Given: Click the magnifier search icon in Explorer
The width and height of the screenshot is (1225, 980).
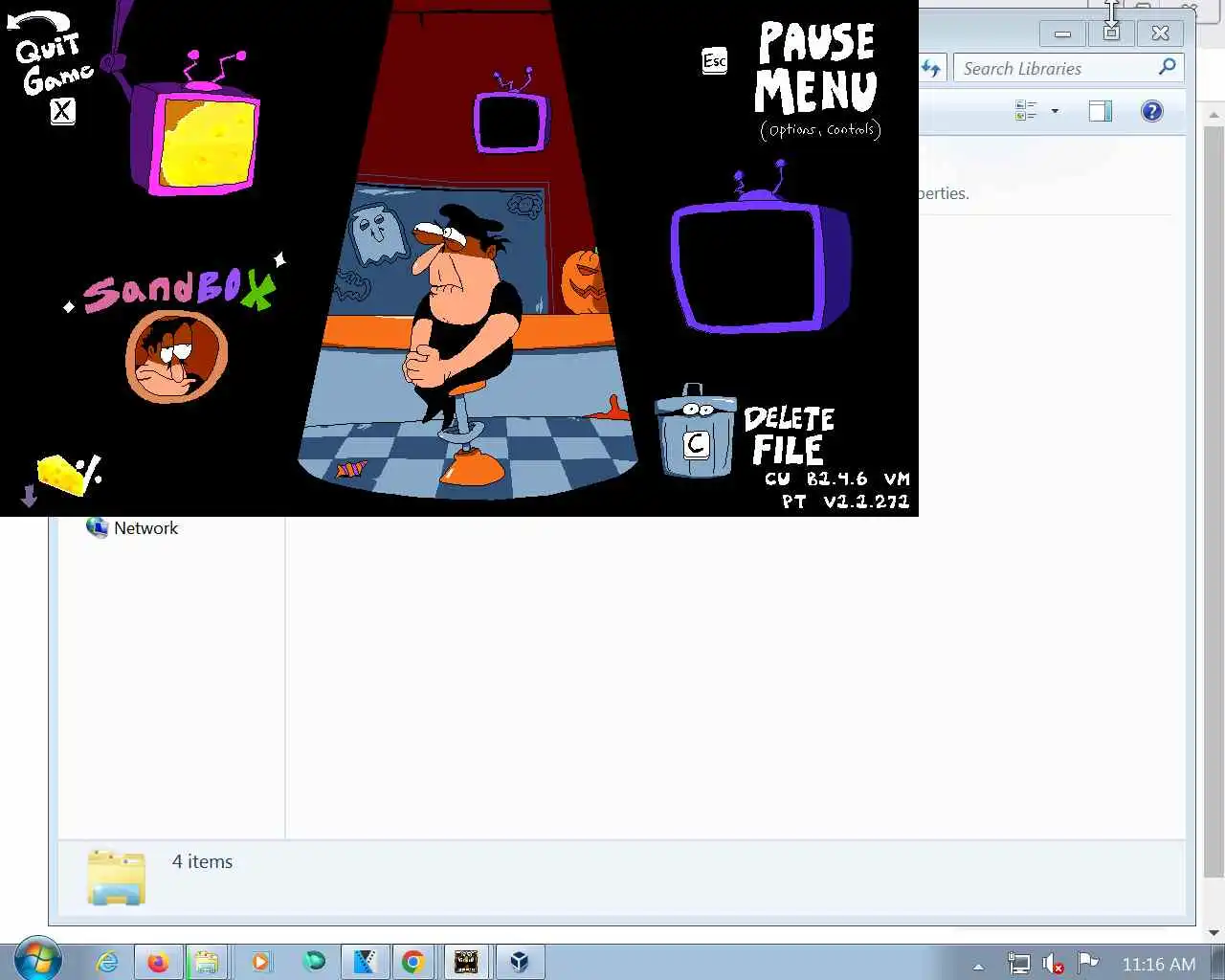Looking at the screenshot, I should 1167,67.
